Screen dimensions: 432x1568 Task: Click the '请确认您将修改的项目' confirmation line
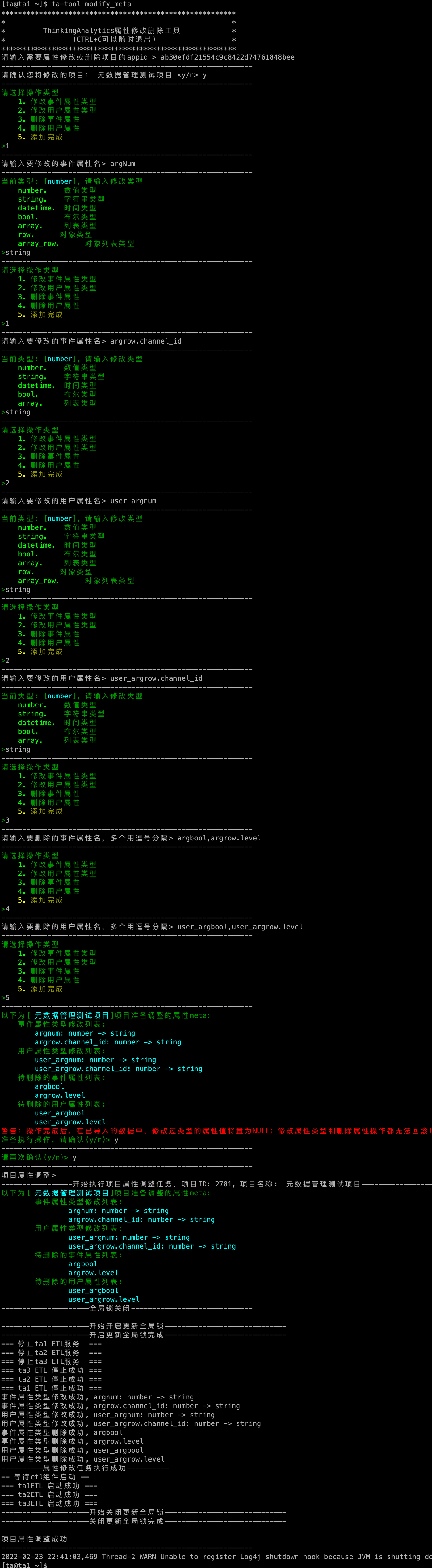coord(104,75)
